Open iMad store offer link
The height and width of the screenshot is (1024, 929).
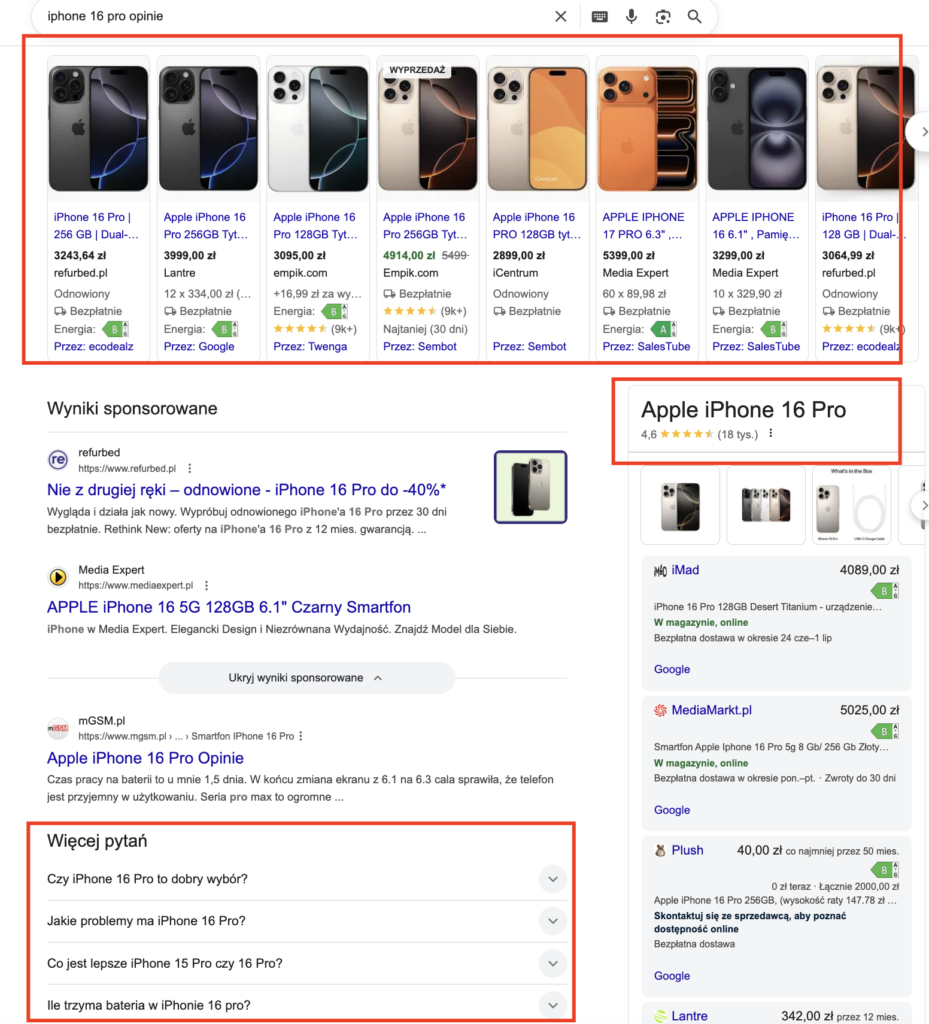click(x=685, y=570)
